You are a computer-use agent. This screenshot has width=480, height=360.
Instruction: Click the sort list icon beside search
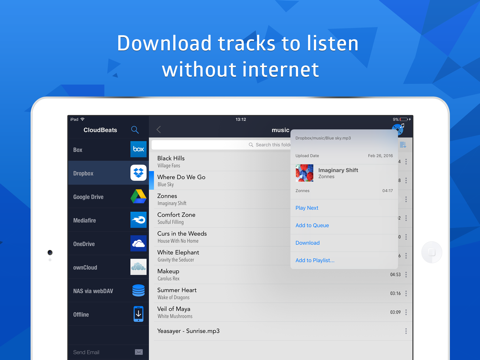click(403, 145)
